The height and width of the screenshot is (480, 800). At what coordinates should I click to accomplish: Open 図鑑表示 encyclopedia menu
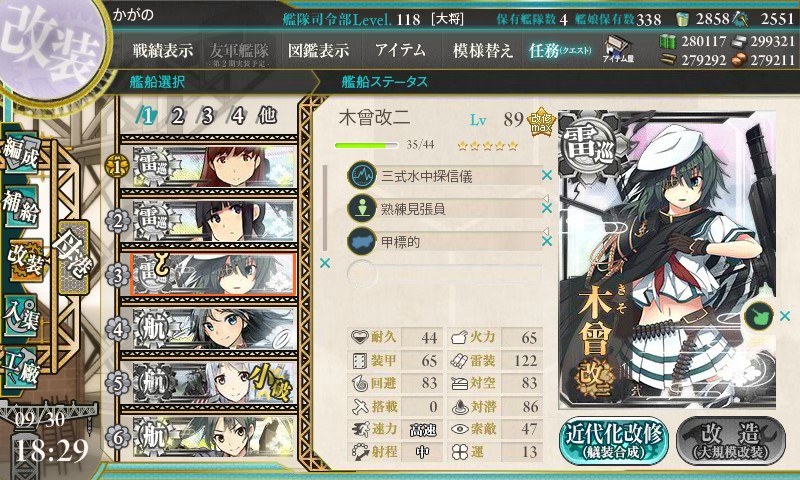click(x=318, y=50)
